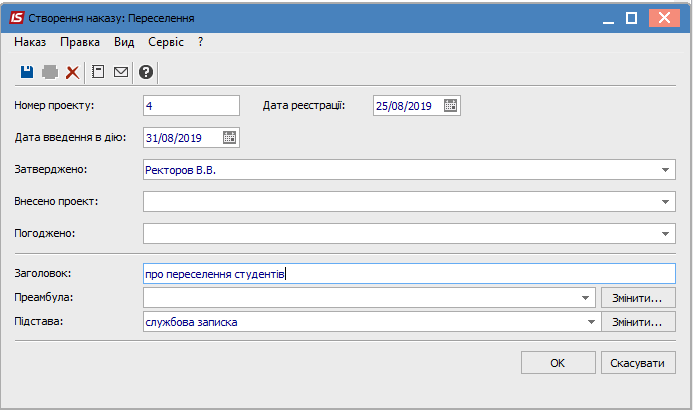Click Змінити button next to Преамбула

[x=638, y=298]
